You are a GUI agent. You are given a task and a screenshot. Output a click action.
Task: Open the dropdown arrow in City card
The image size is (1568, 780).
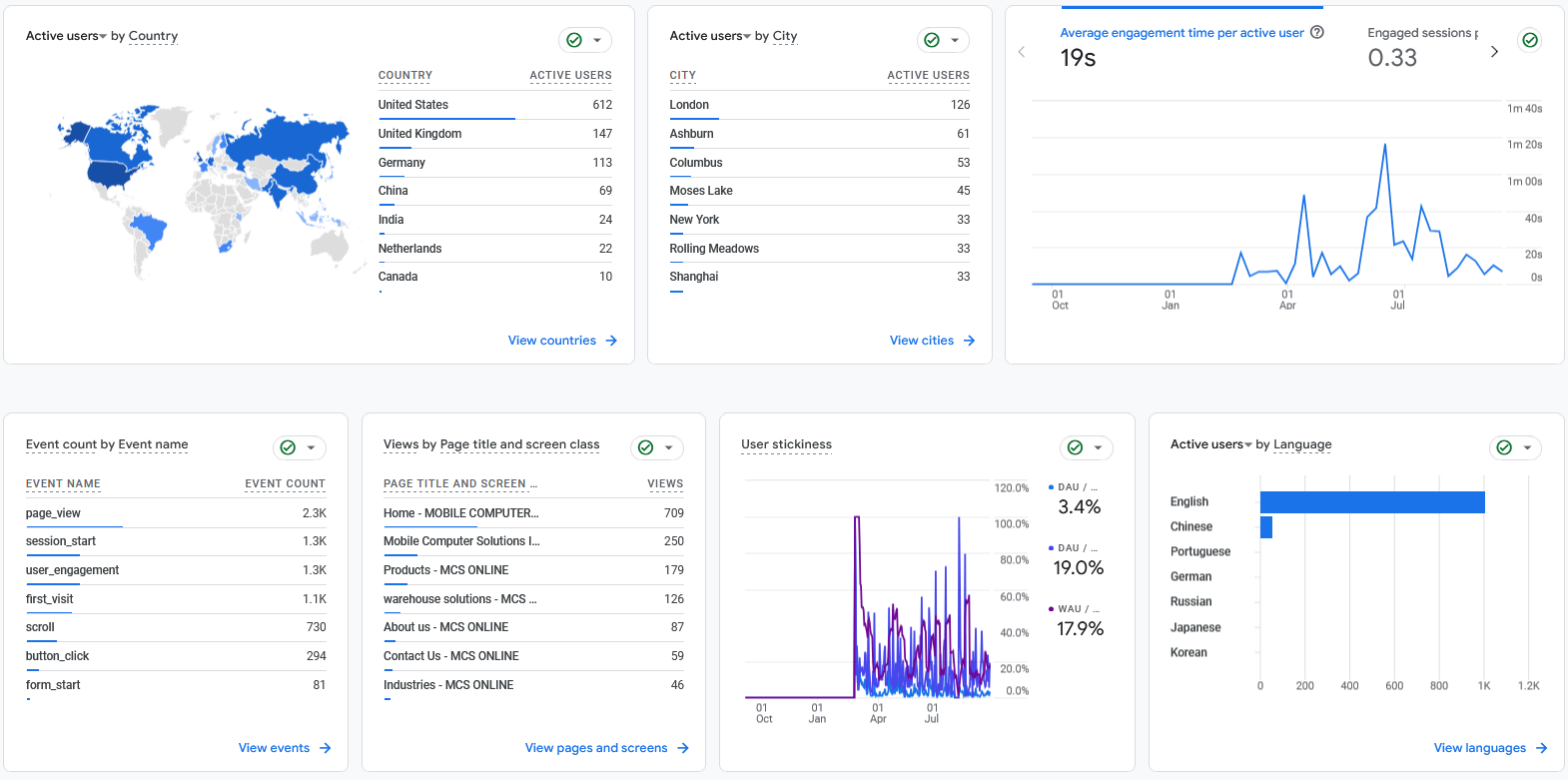point(955,40)
